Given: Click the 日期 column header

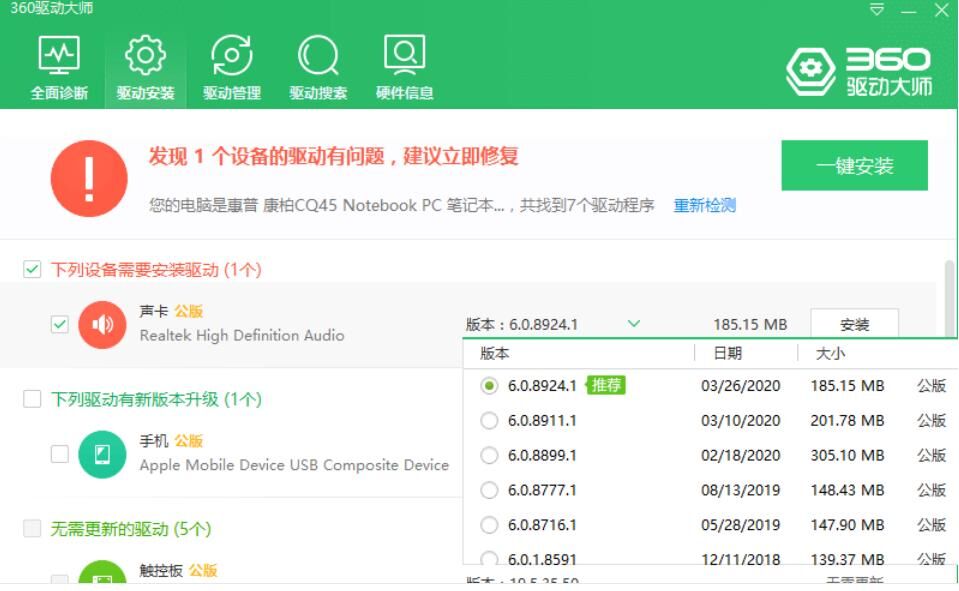Looking at the screenshot, I should tap(728, 353).
